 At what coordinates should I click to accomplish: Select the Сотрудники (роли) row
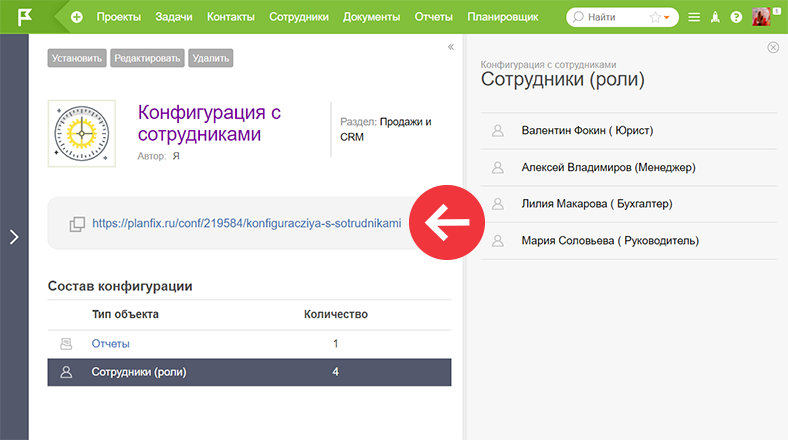coord(249,372)
